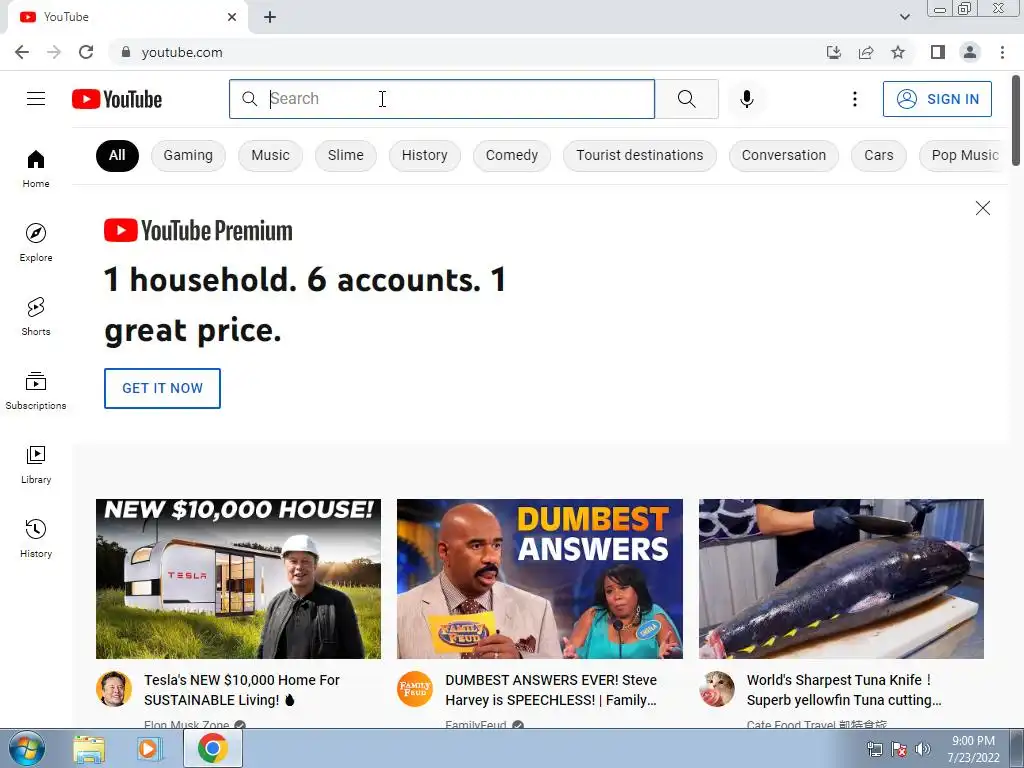The height and width of the screenshot is (768, 1024).
Task: Click the page vertical scrollbar
Action: pos(1016,121)
